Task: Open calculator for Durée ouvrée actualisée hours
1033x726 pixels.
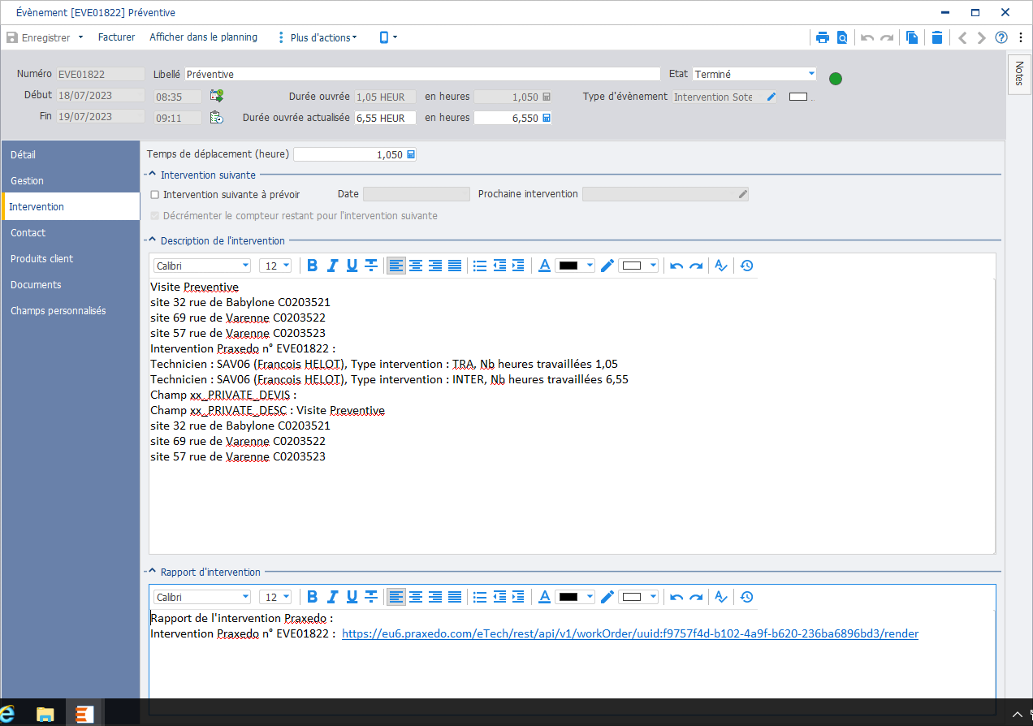Action: pyautogui.click(x=546, y=118)
